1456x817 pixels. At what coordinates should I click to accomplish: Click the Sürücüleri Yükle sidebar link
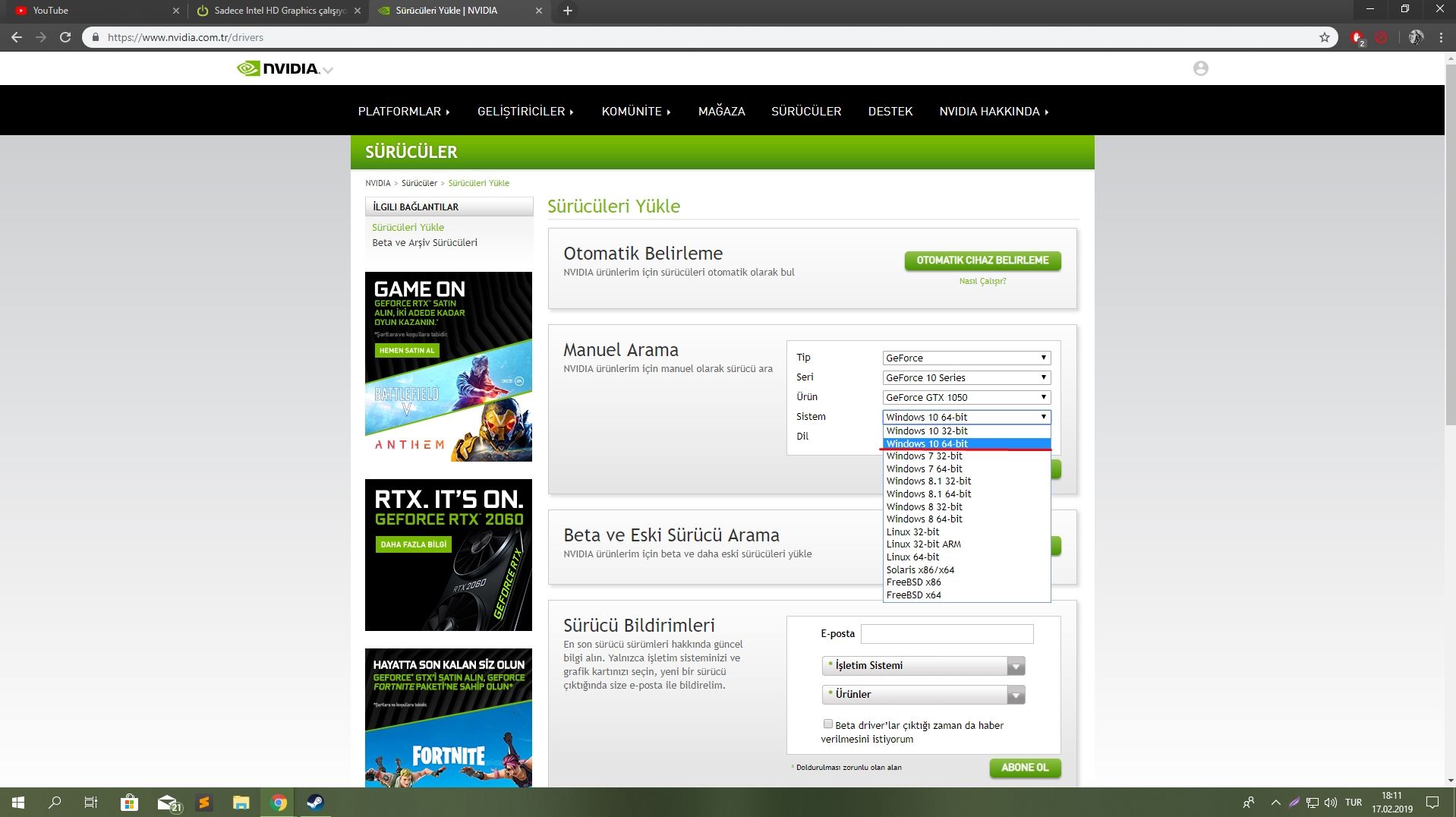click(x=408, y=227)
